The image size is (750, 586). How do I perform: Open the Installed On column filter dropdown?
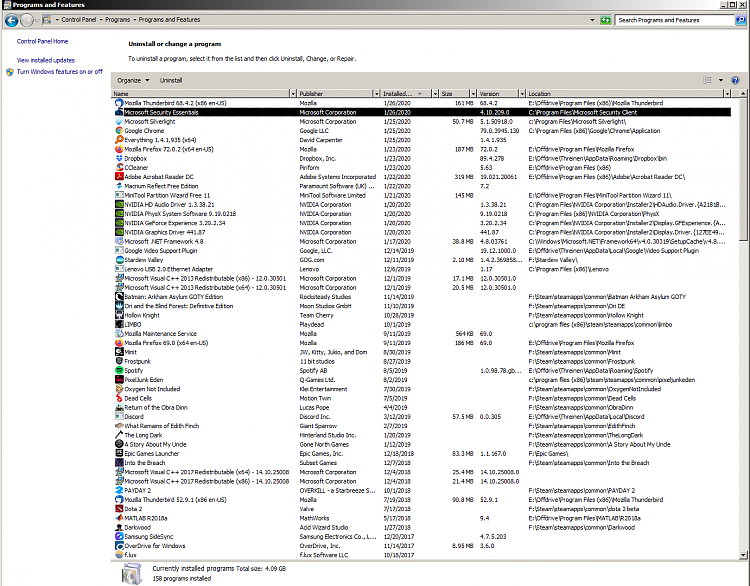[x=435, y=94]
